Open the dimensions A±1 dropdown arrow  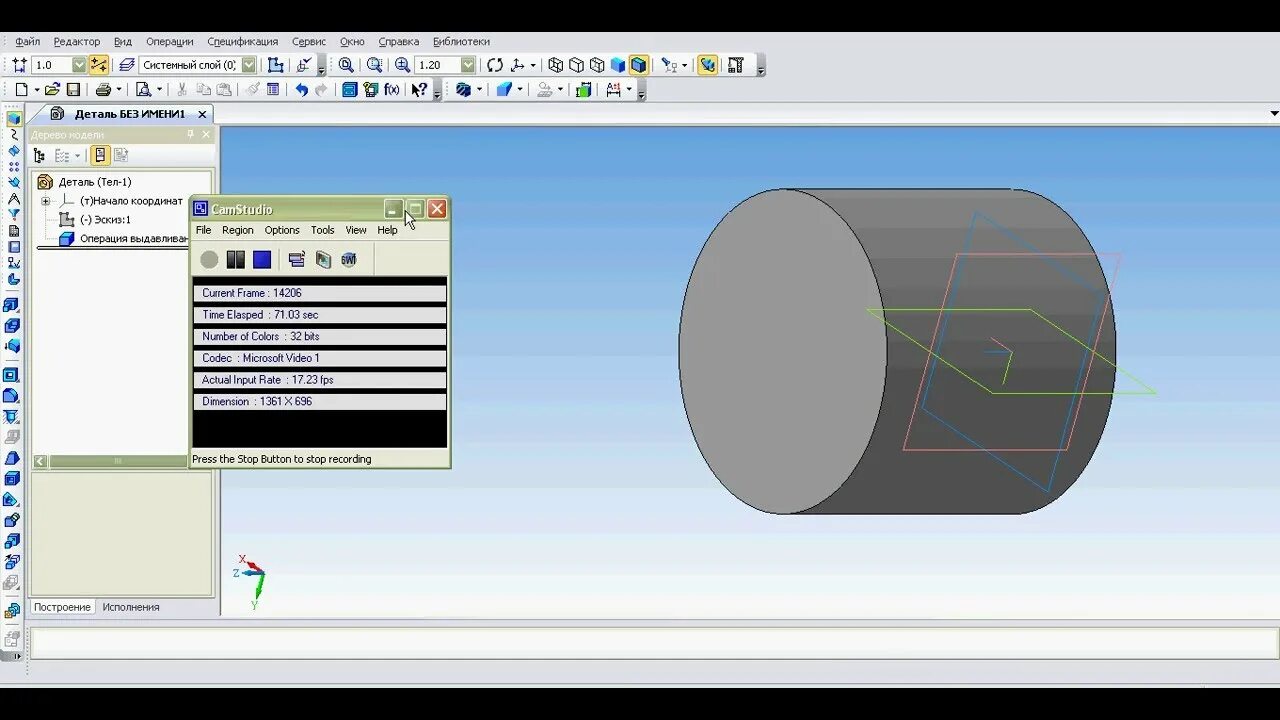(x=628, y=90)
